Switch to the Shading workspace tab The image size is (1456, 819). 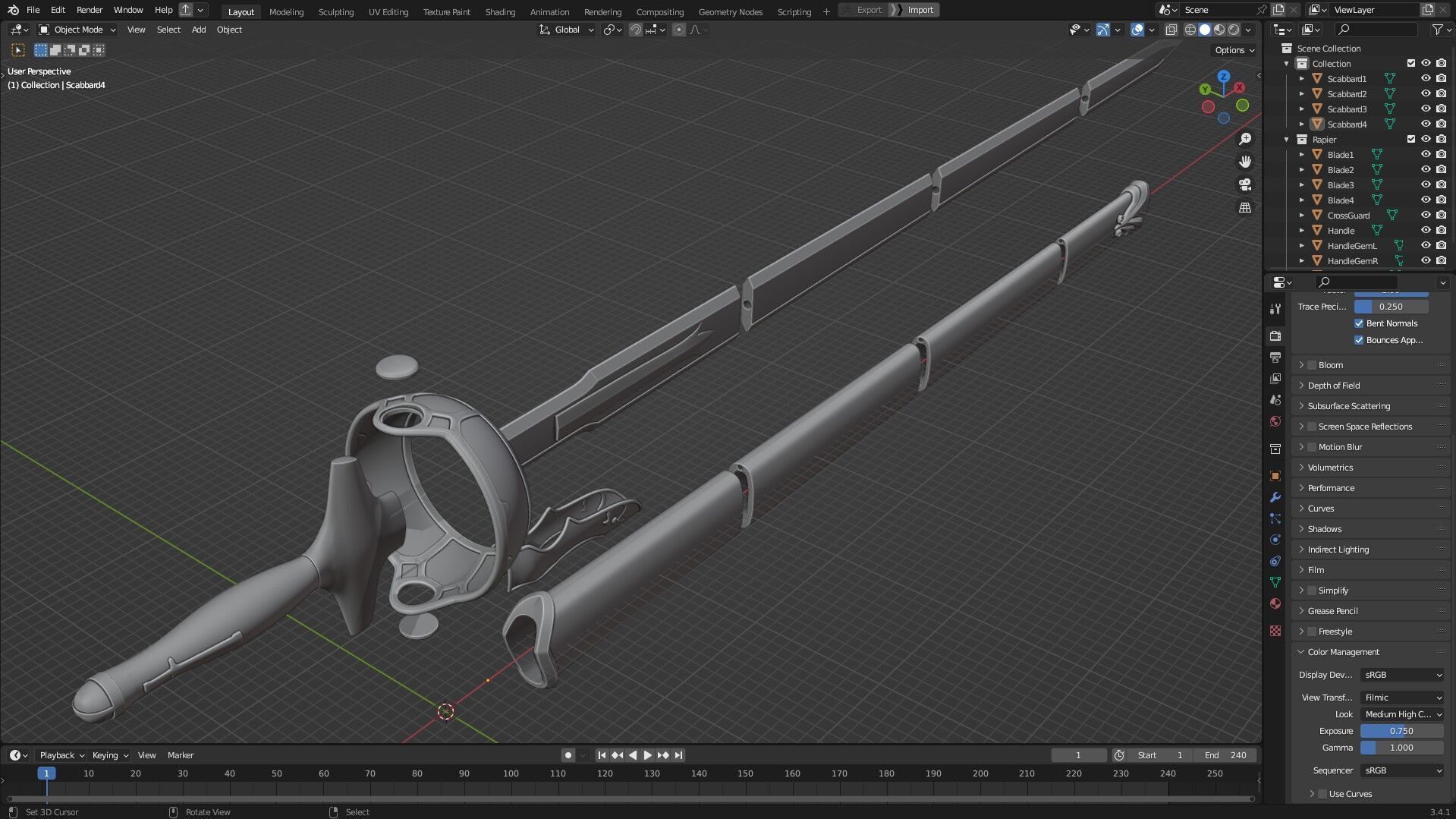click(500, 11)
